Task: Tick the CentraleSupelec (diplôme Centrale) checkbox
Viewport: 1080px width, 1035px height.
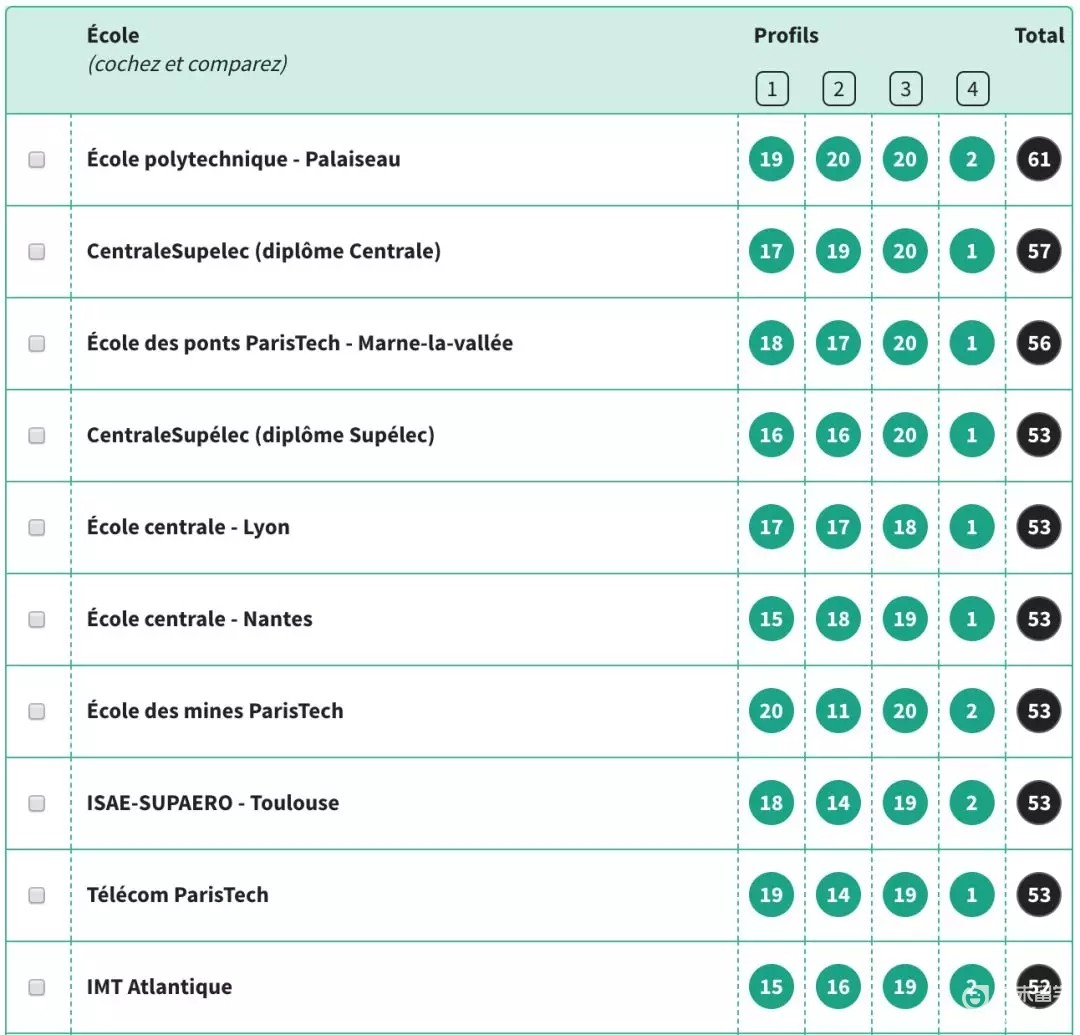Action: (37, 251)
